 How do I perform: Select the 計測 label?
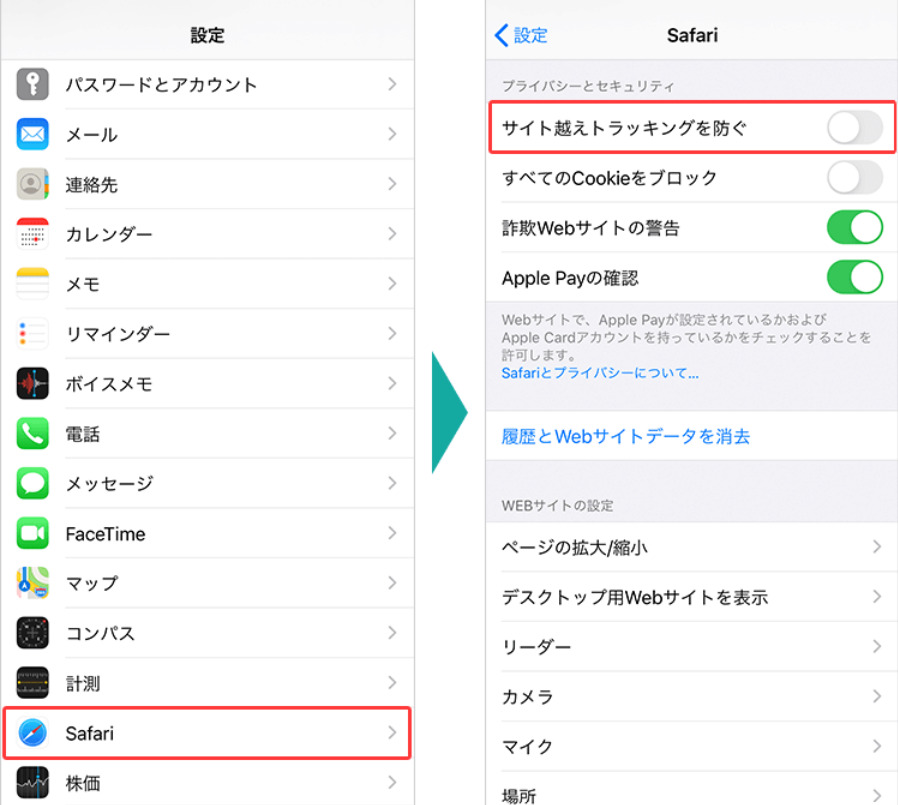(x=82, y=683)
